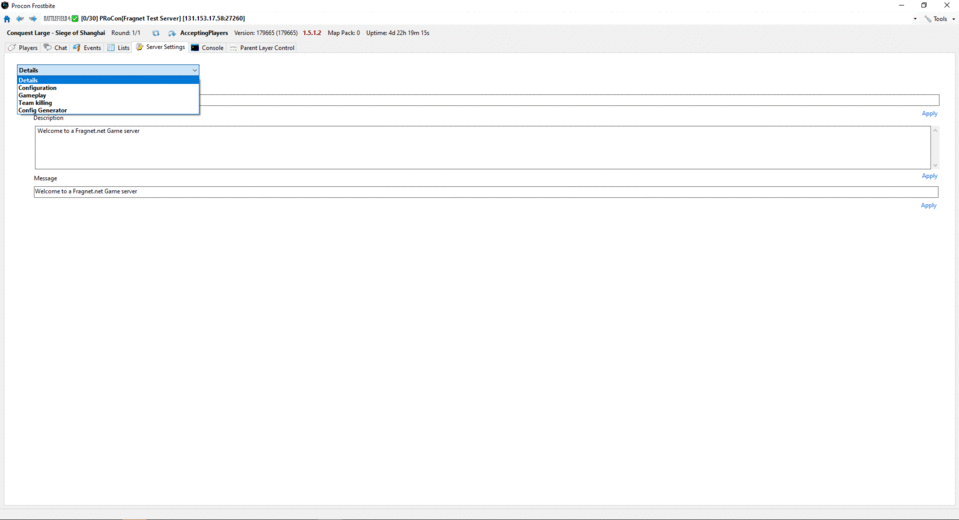The width and height of the screenshot is (959, 520).
Task: Open the Parent Layer Control tab
Action: tap(262, 48)
